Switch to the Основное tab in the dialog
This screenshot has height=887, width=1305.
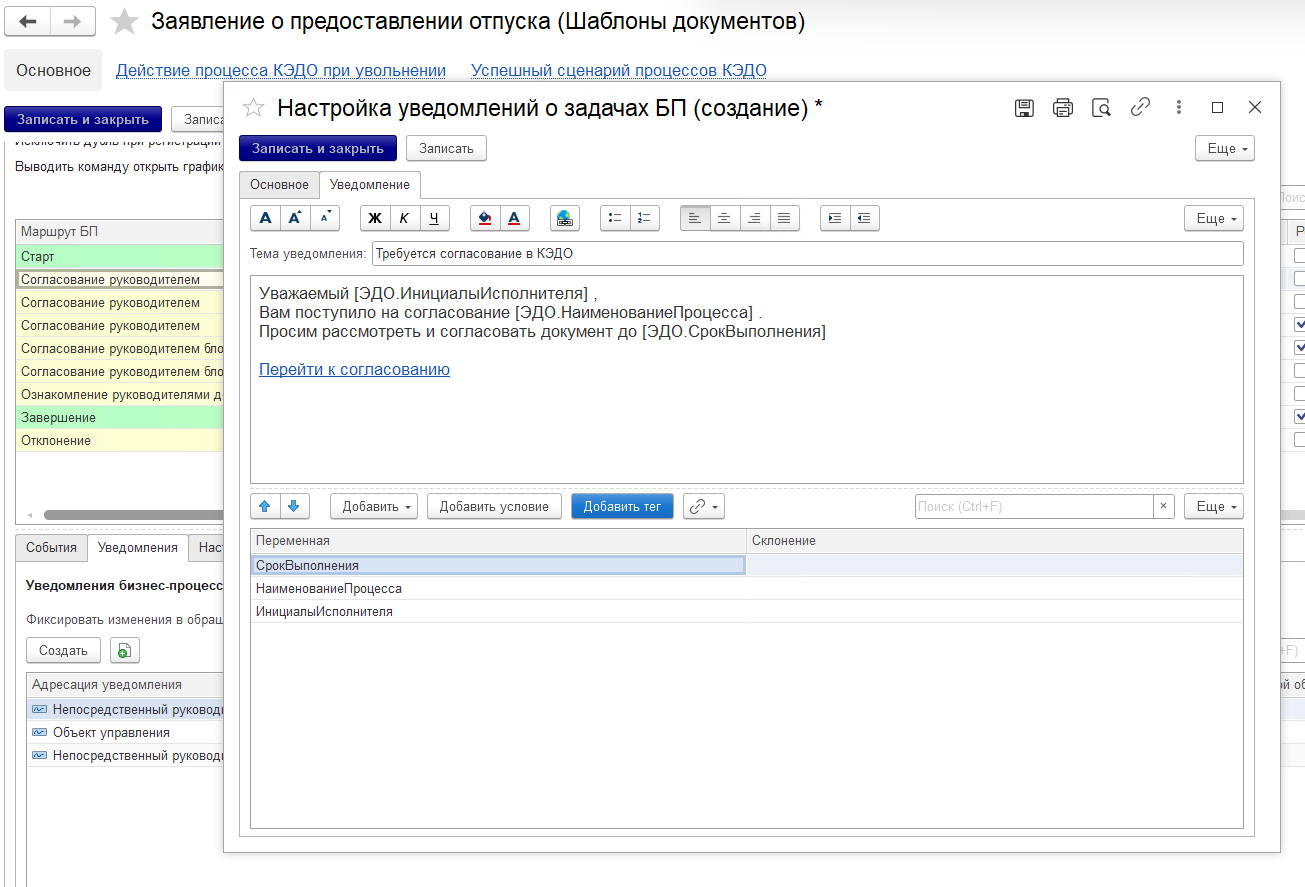pyautogui.click(x=279, y=185)
